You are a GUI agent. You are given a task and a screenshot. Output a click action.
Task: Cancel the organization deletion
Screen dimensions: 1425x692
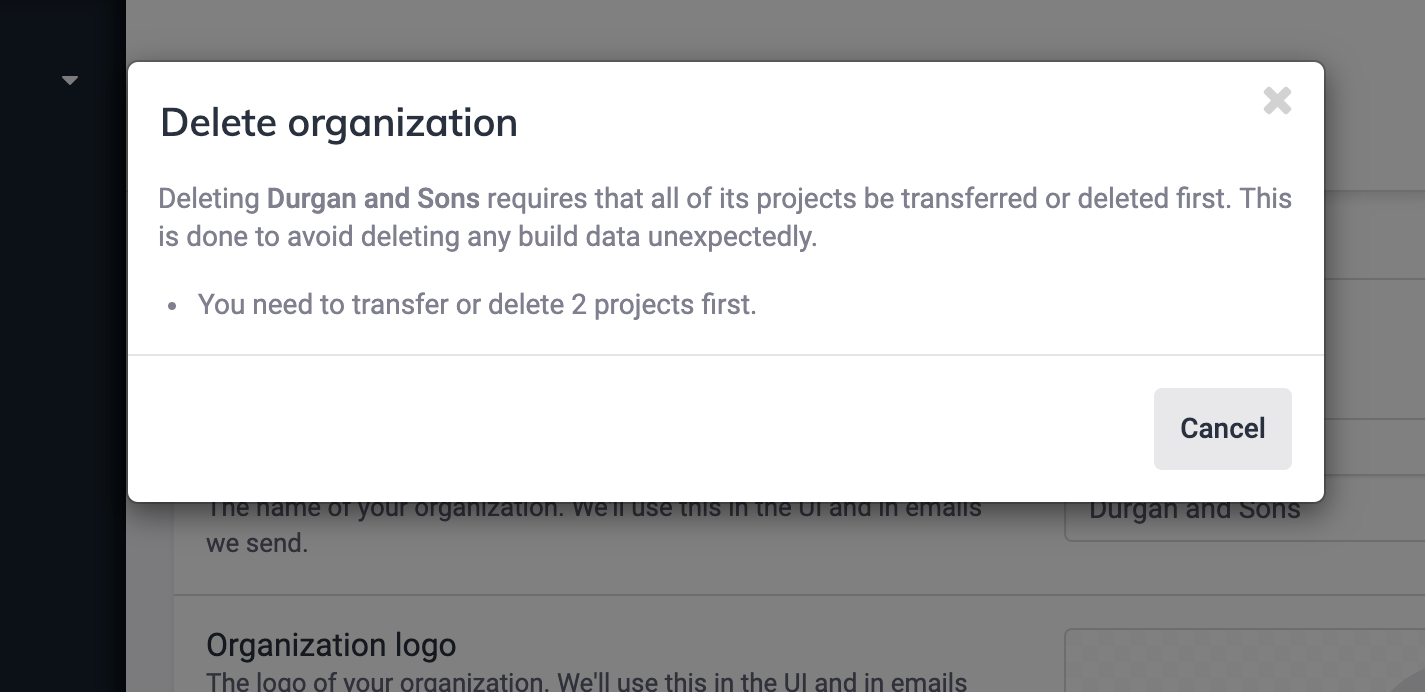(x=1222, y=428)
